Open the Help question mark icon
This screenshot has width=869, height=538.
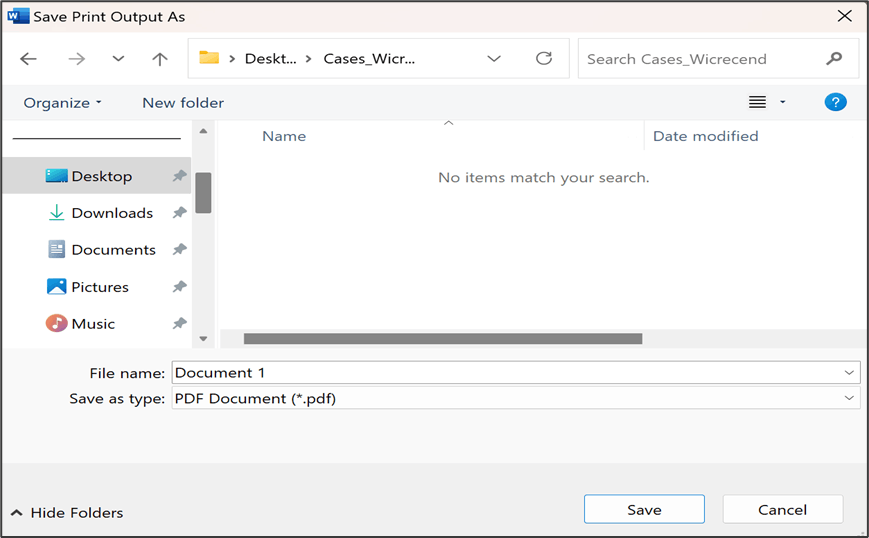(x=835, y=102)
